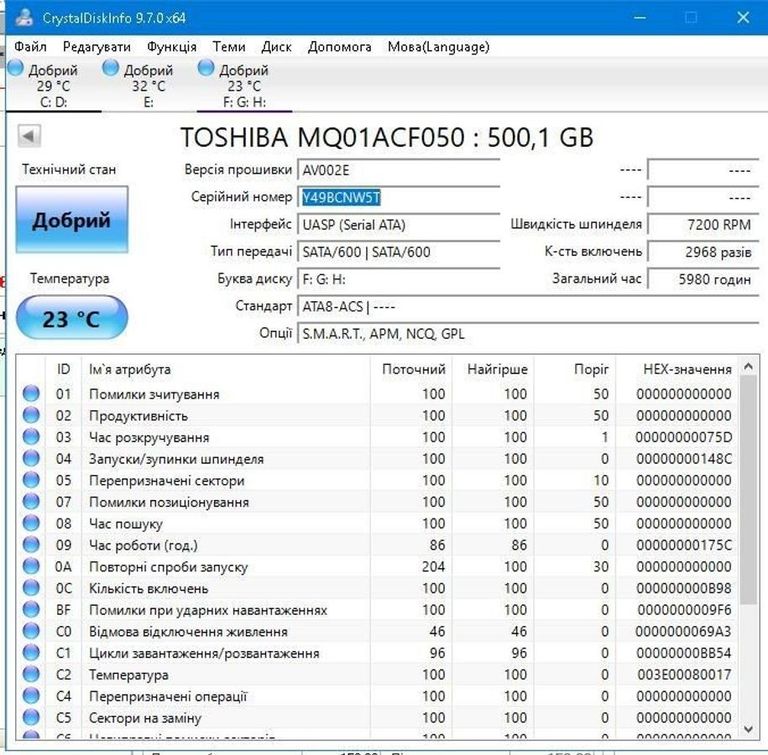Click status orb for E: disk
Viewport: 768px width, 755px height.
point(110,68)
